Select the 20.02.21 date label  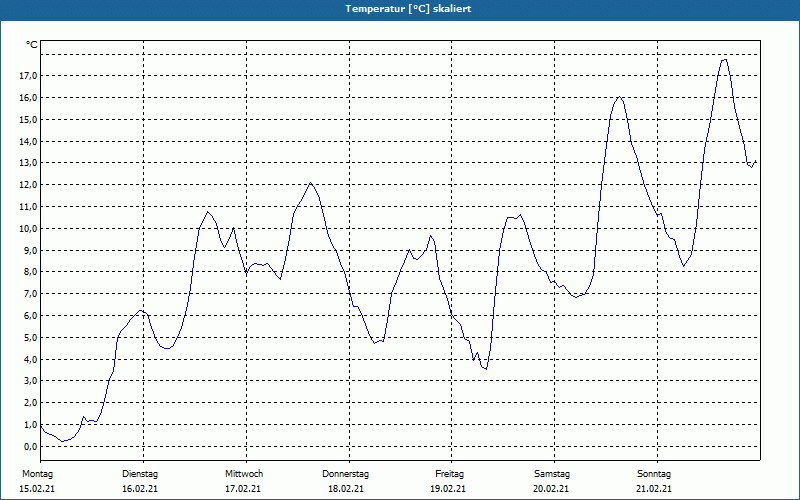click(551, 489)
